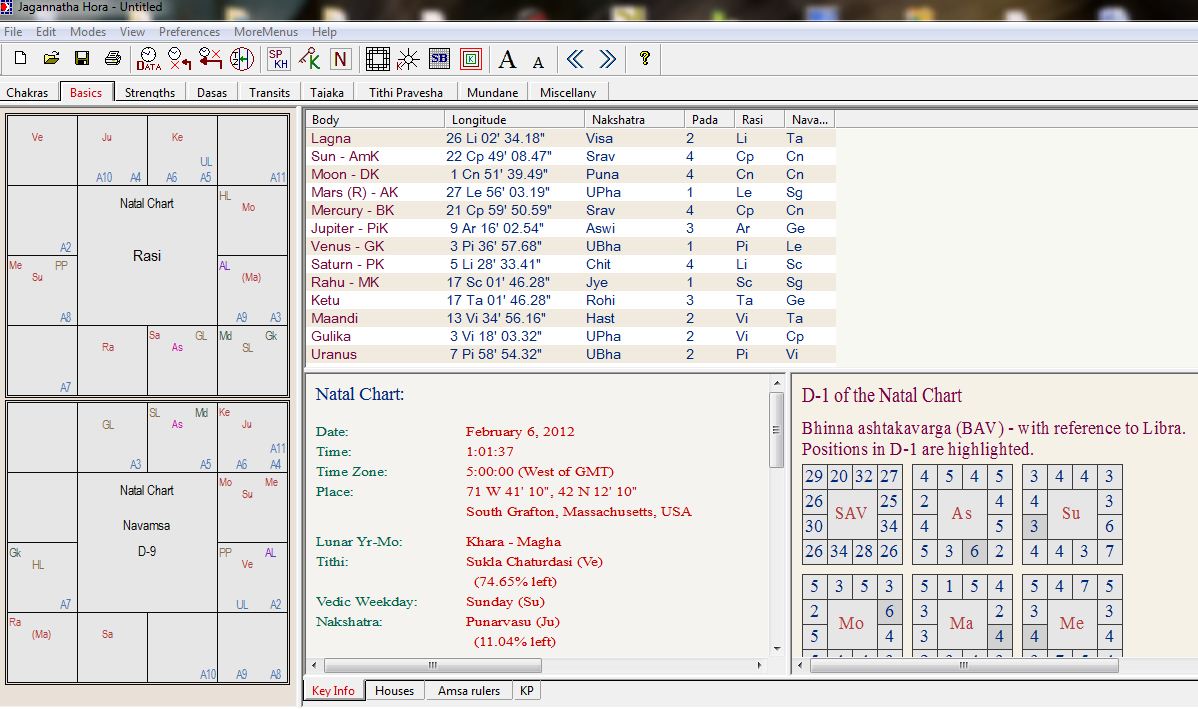Open the Preferences menu
The image size is (1198, 709).
pos(189,31)
